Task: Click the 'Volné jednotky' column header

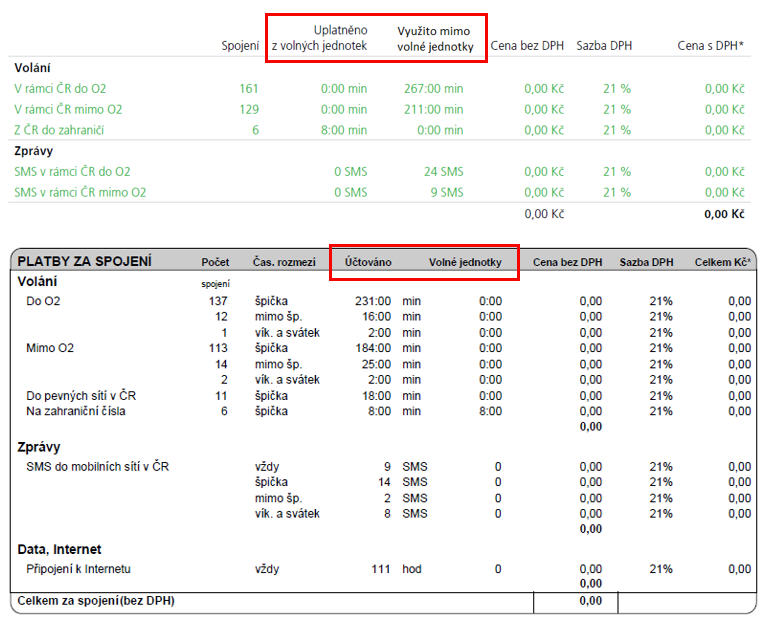Action: 465,262
